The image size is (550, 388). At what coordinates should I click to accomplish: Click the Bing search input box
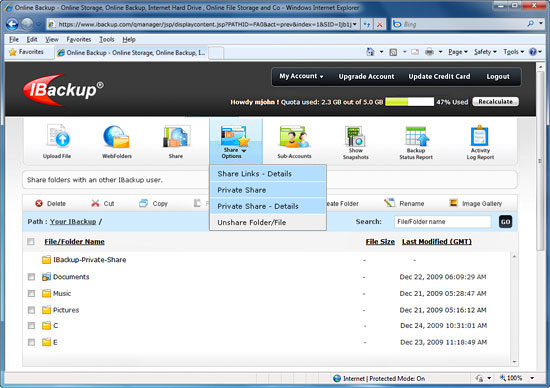(463, 24)
